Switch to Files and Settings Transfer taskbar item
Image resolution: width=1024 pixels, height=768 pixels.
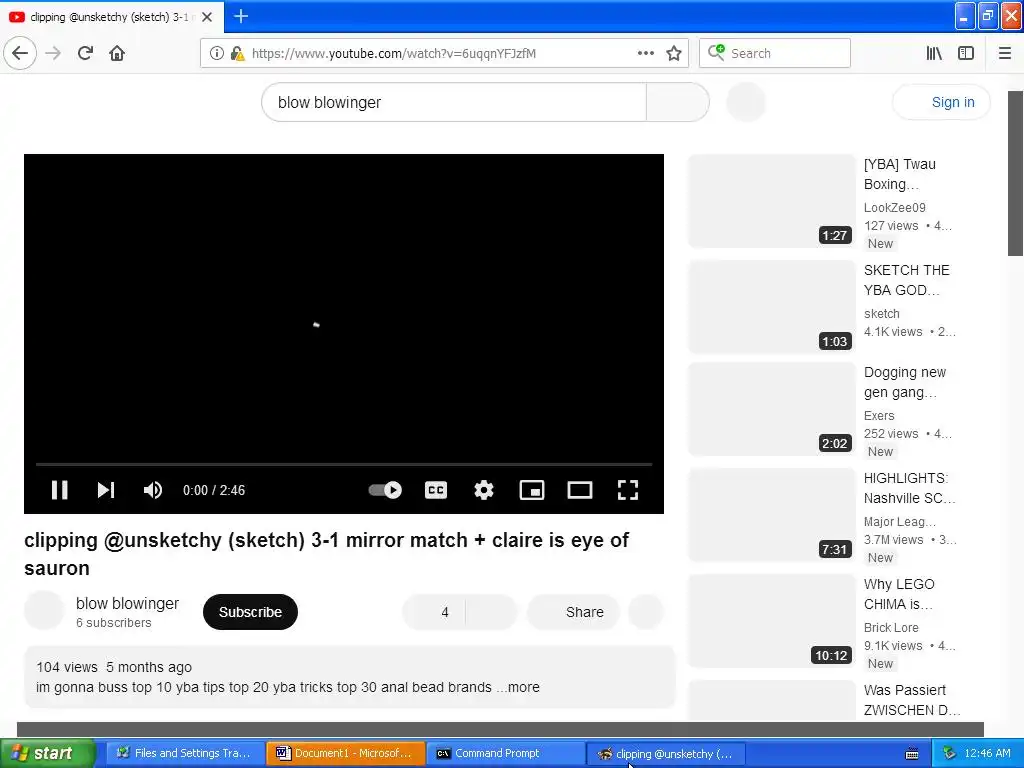[184, 753]
